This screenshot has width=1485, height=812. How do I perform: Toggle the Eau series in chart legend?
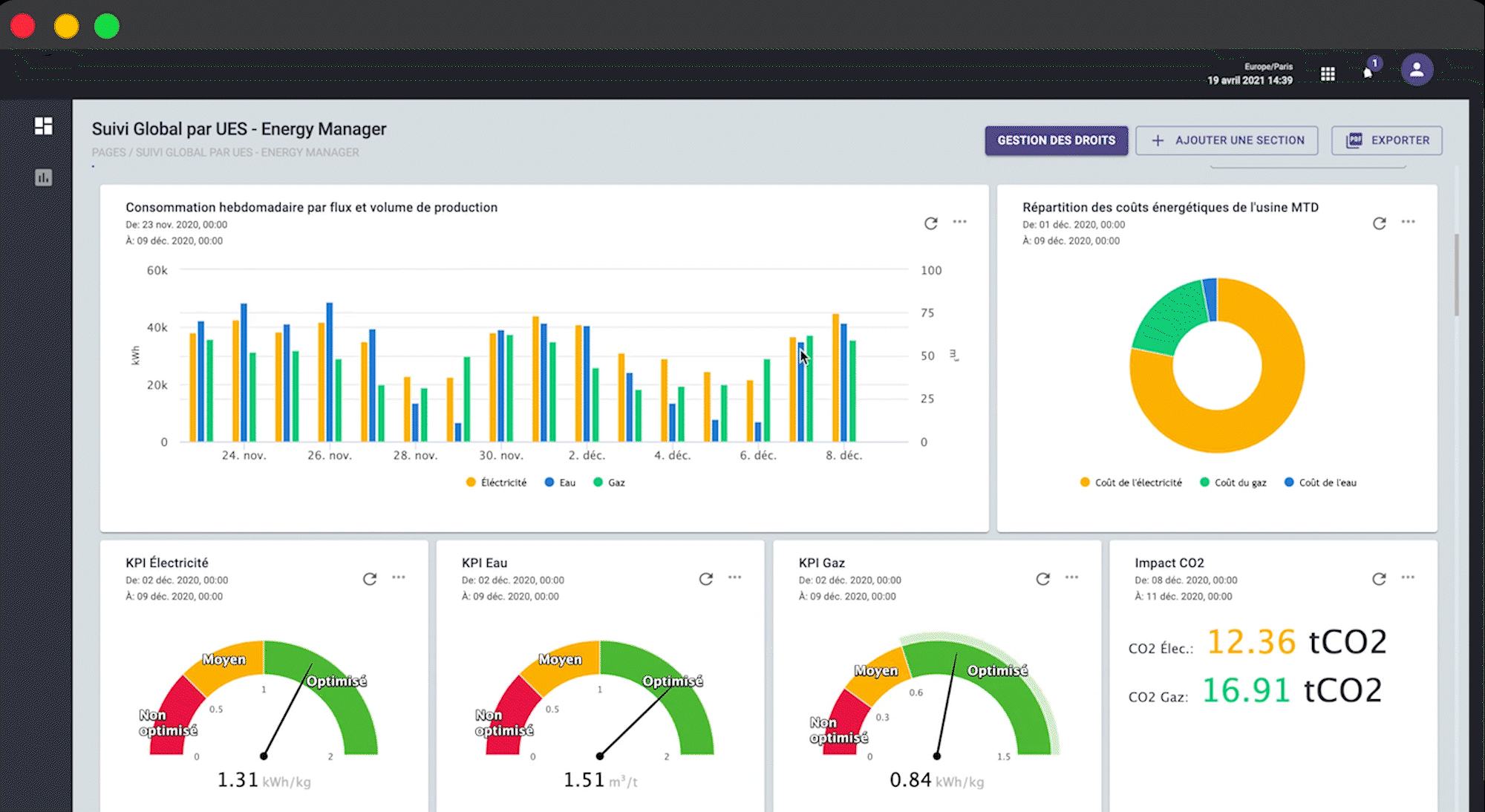pyautogui.click(x=561, y=482)
